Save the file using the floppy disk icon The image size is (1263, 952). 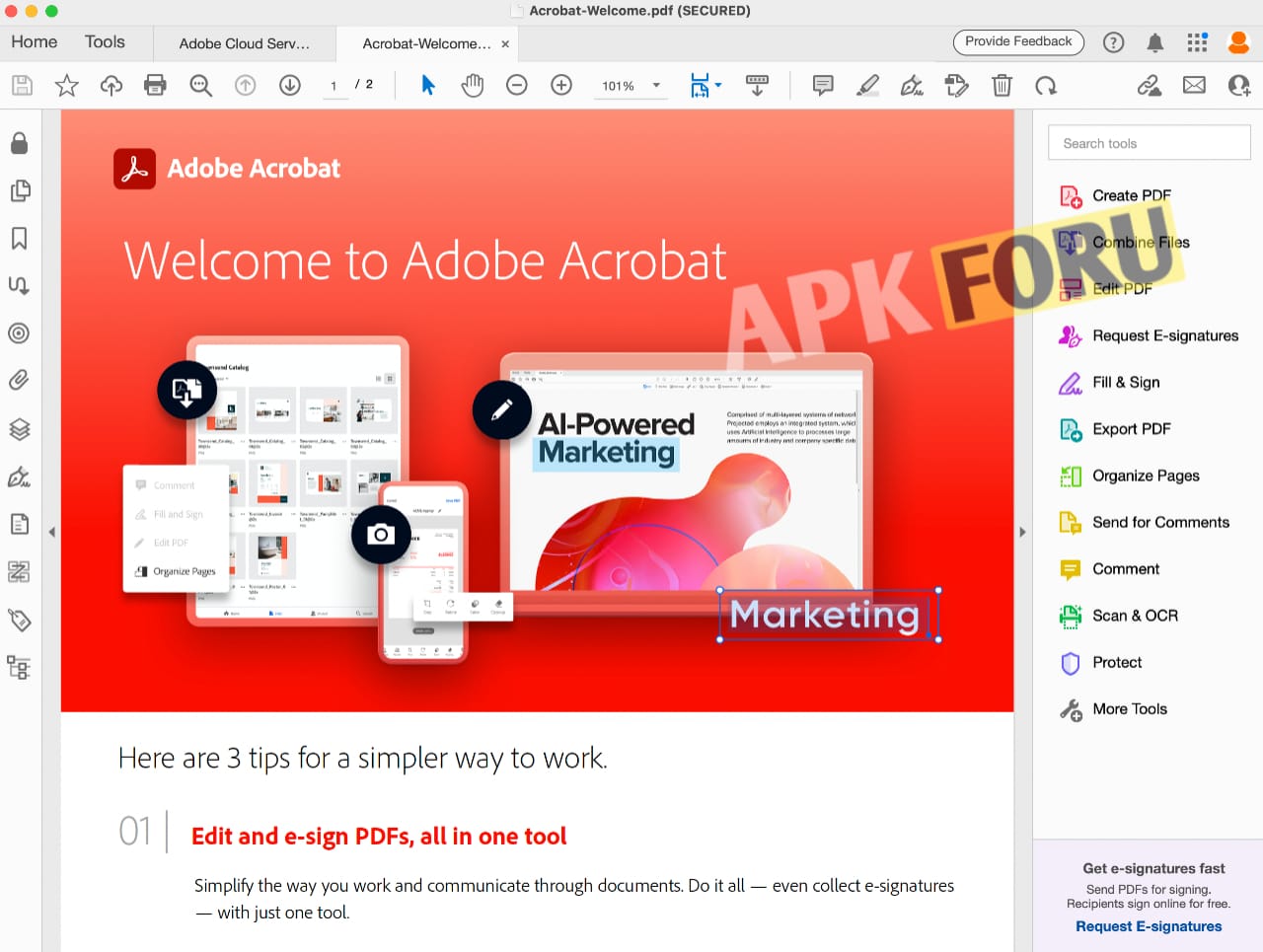[x=22, y=86]
